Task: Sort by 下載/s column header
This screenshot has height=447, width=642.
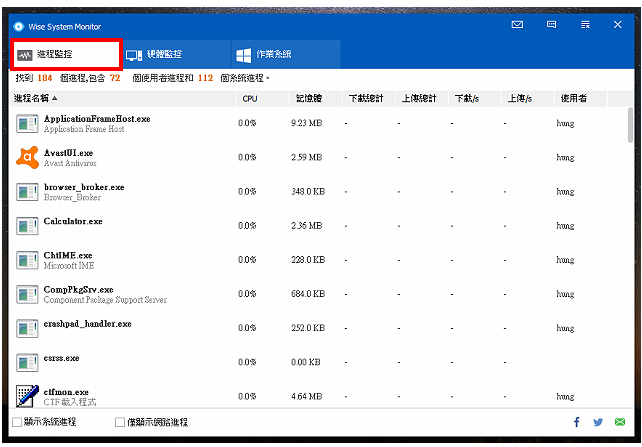Action: [475, 99]
